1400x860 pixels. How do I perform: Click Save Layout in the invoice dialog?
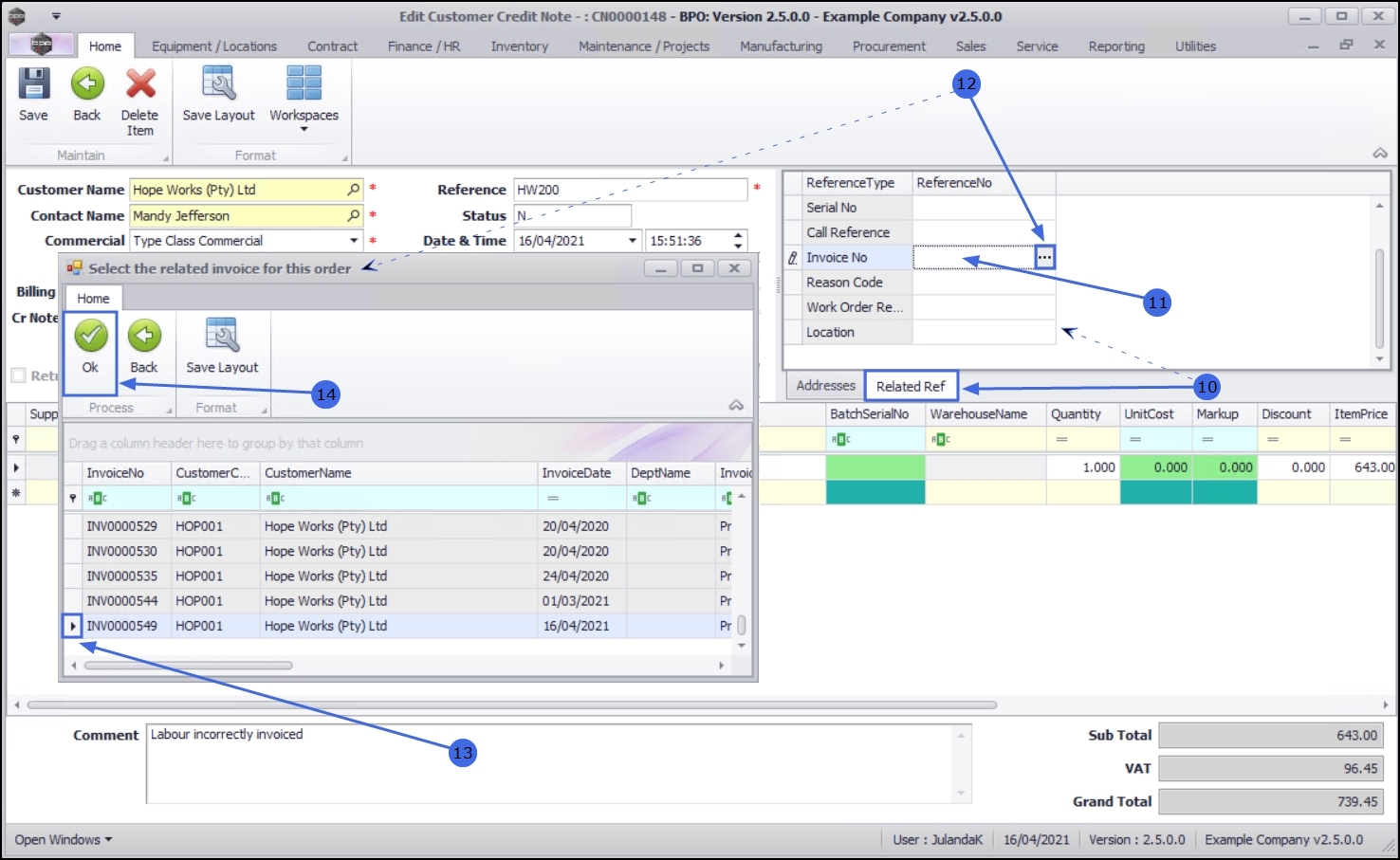pyautogui.click(x=222, y=347)
